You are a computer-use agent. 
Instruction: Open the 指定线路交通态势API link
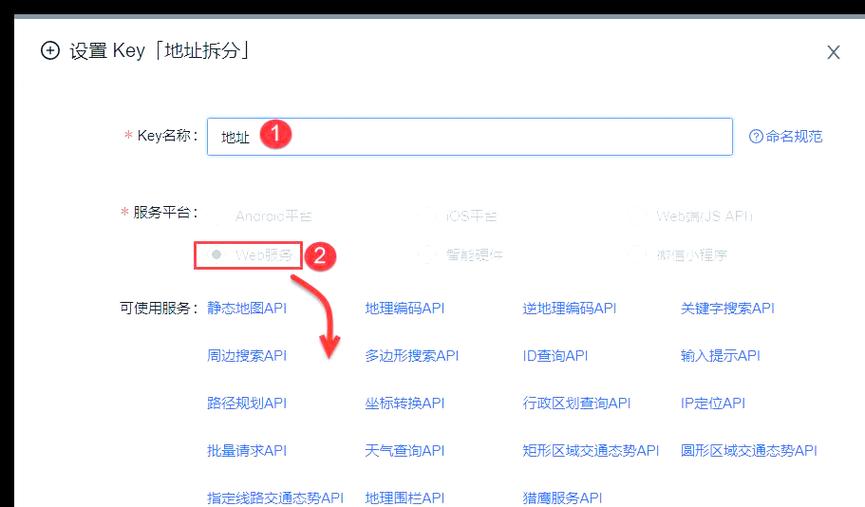(x=275, y=498)
